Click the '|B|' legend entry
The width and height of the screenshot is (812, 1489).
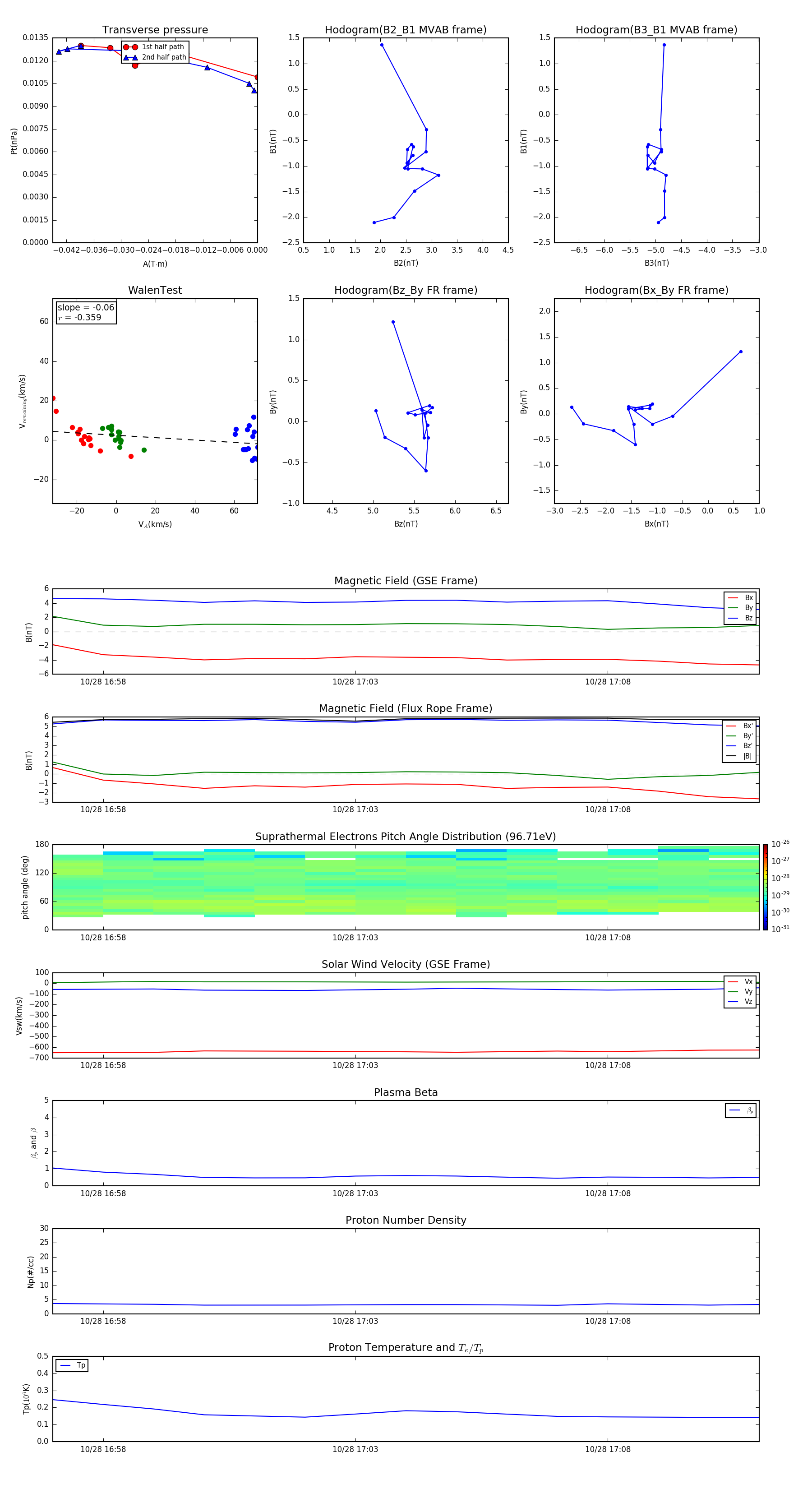click(739, 756)
